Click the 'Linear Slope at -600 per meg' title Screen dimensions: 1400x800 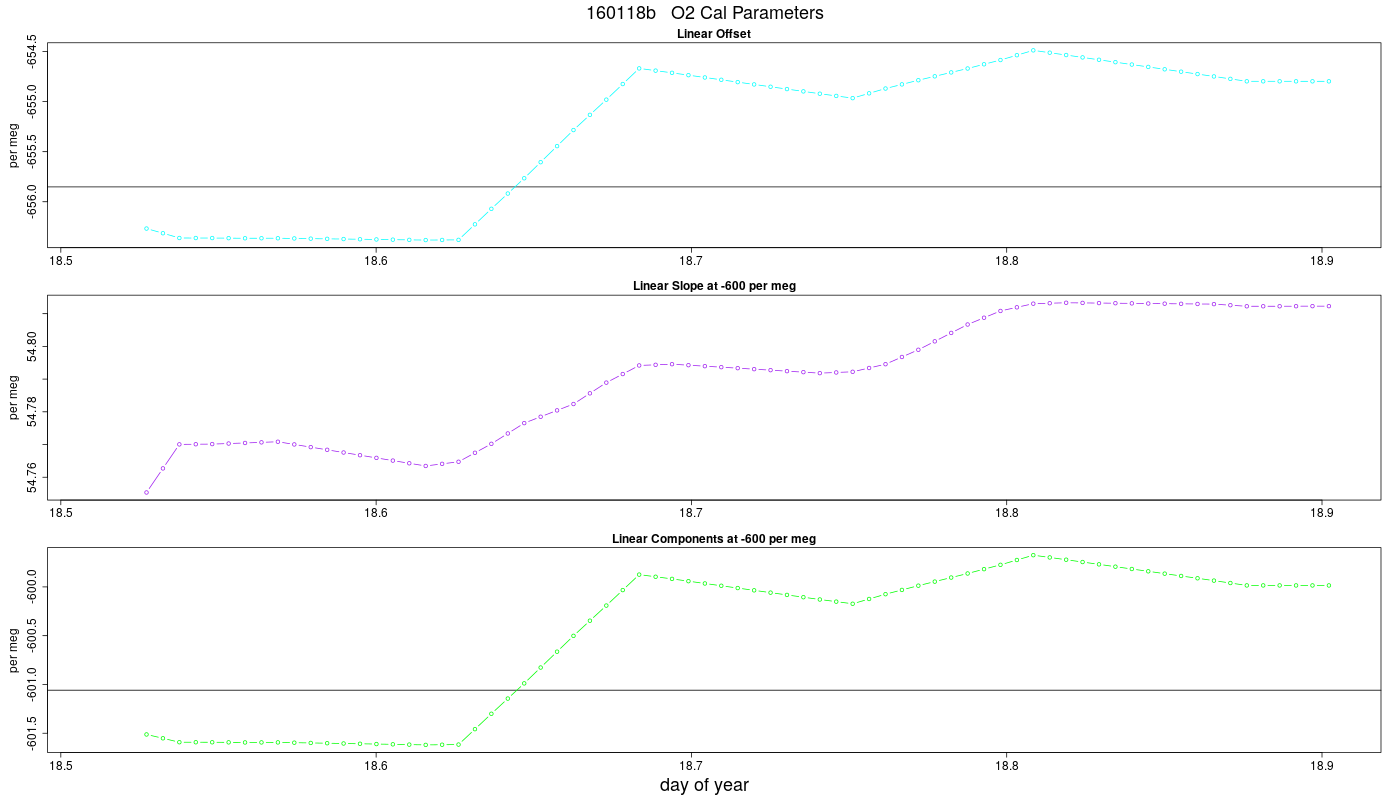714,286
